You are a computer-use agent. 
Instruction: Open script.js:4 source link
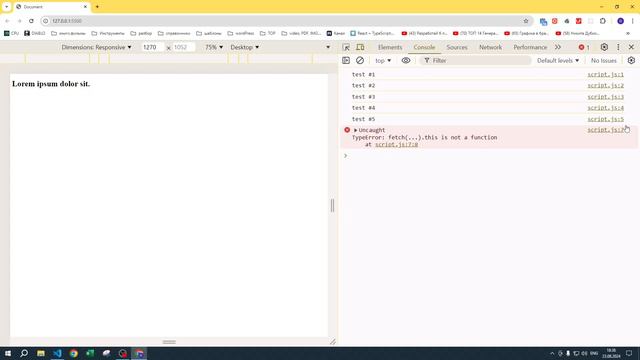(x=605, y=108)
